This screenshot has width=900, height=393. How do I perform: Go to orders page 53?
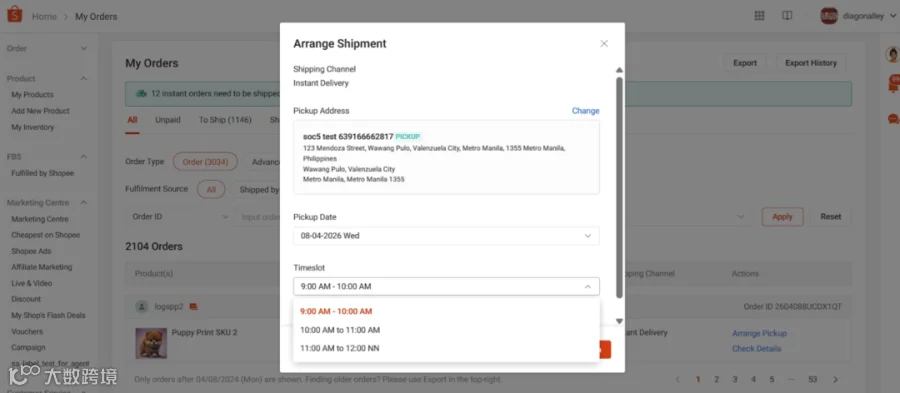click(x=812, y=379)
